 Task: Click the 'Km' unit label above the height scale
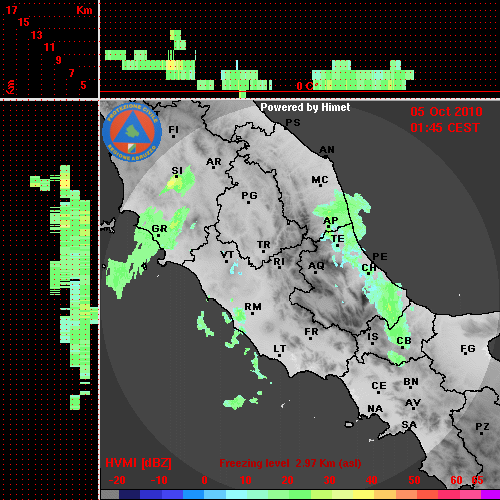point(84,10)
